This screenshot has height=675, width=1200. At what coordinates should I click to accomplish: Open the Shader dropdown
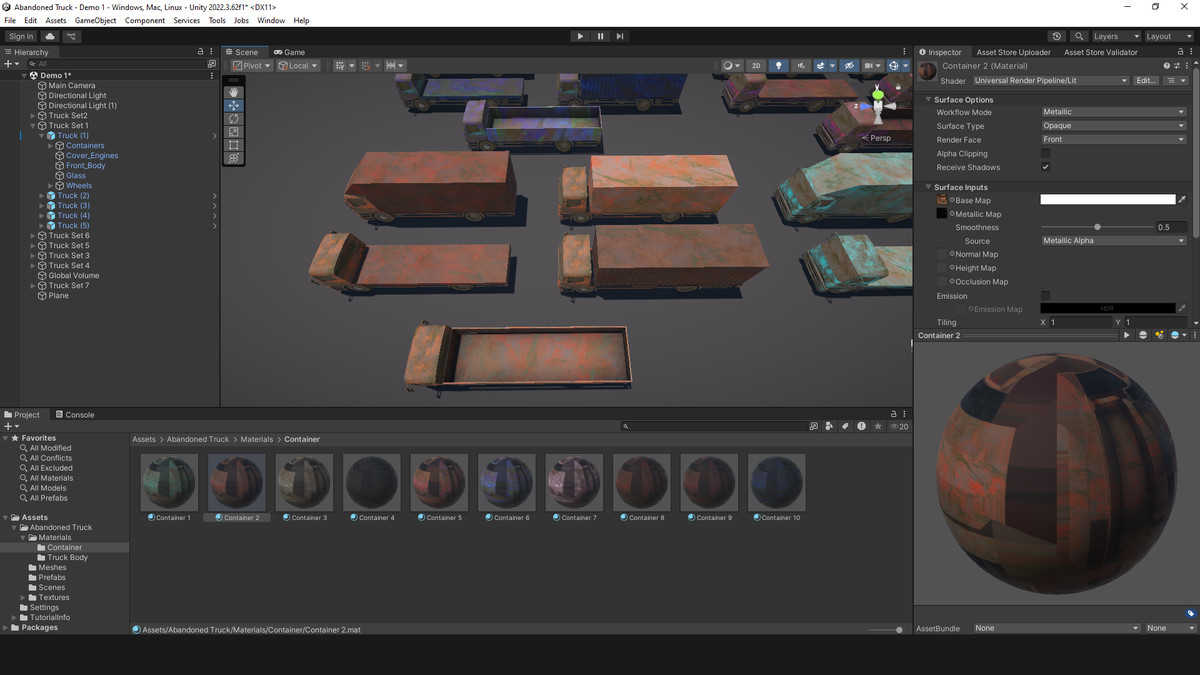(x=1050, y=80)
